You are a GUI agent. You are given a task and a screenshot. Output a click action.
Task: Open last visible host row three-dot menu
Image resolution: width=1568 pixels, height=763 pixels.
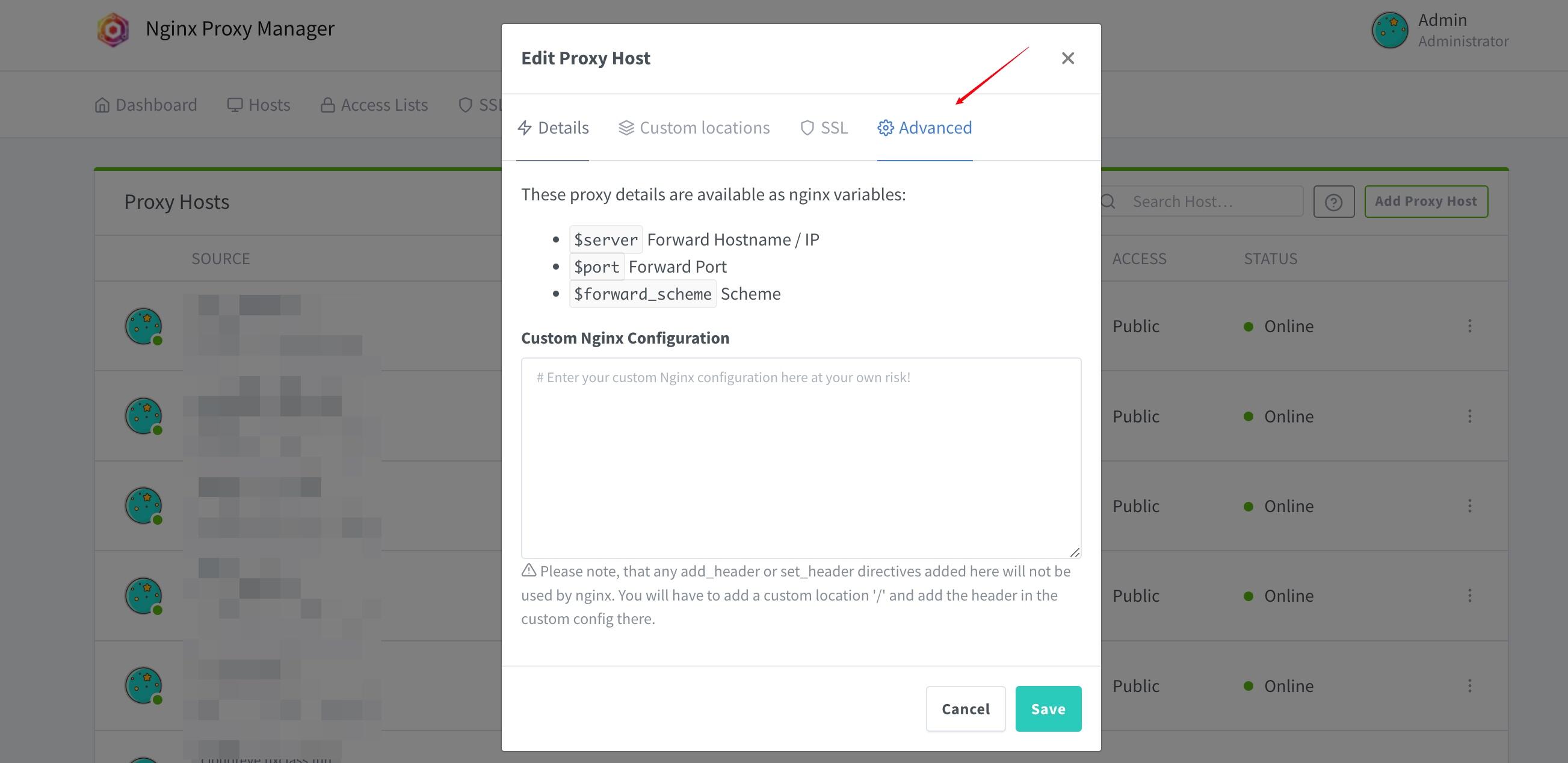1469,686
